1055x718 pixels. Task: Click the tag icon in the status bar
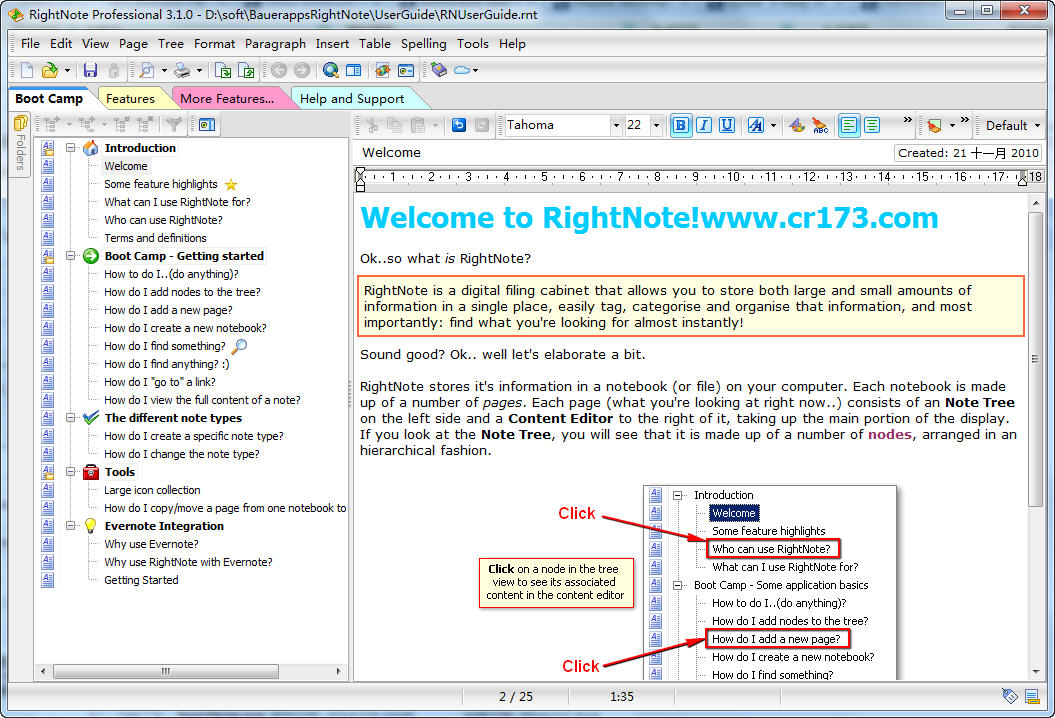click(x=1009, y=696)
